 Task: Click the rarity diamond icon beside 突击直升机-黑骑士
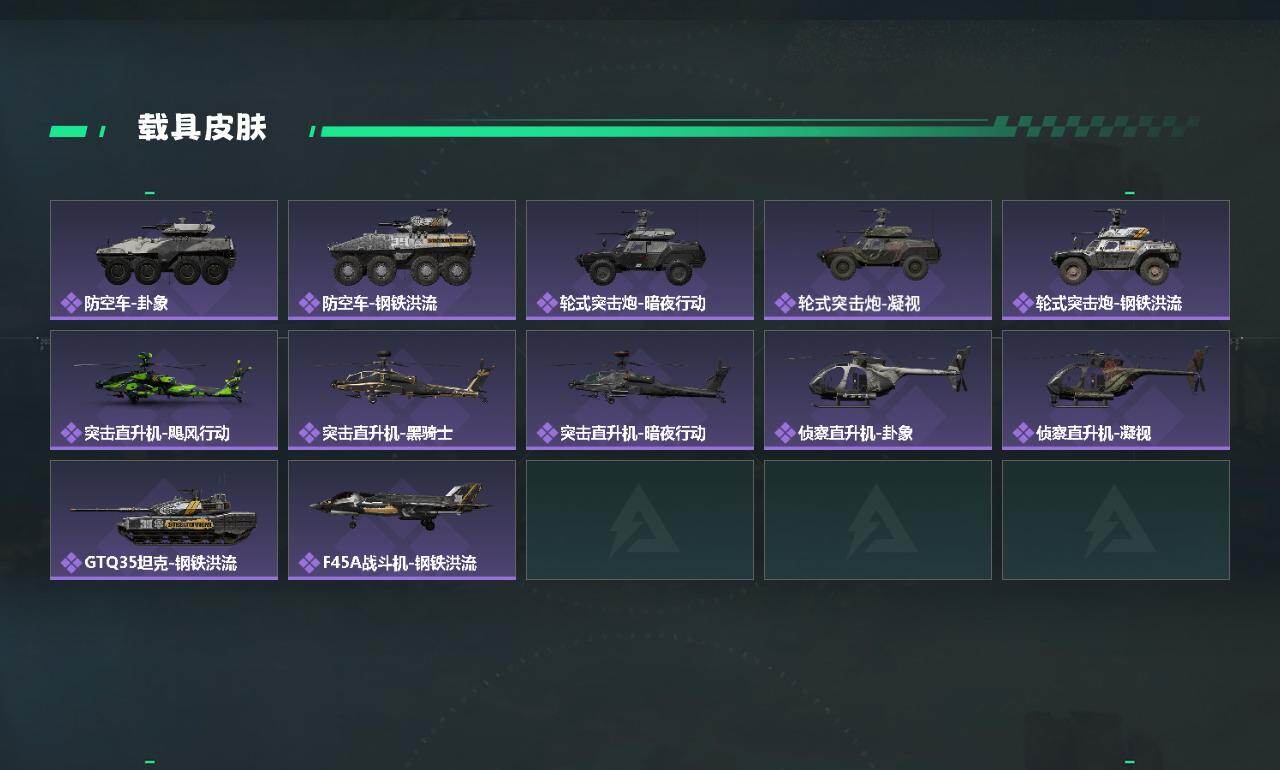tap(308, 433)
